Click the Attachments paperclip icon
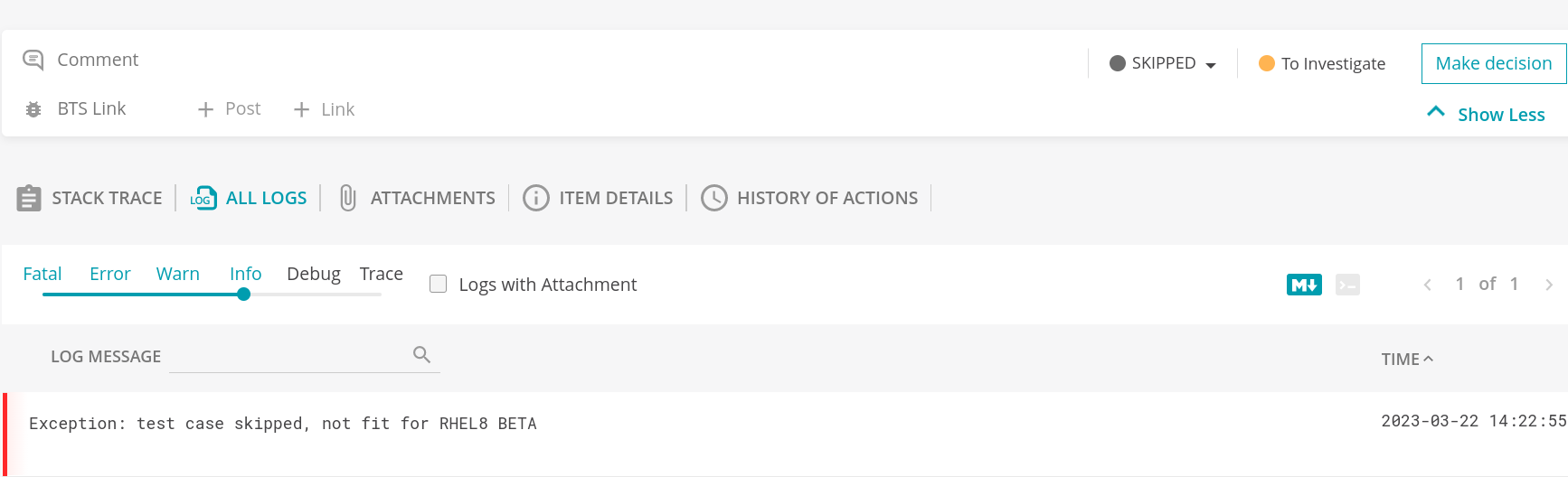 348,198
